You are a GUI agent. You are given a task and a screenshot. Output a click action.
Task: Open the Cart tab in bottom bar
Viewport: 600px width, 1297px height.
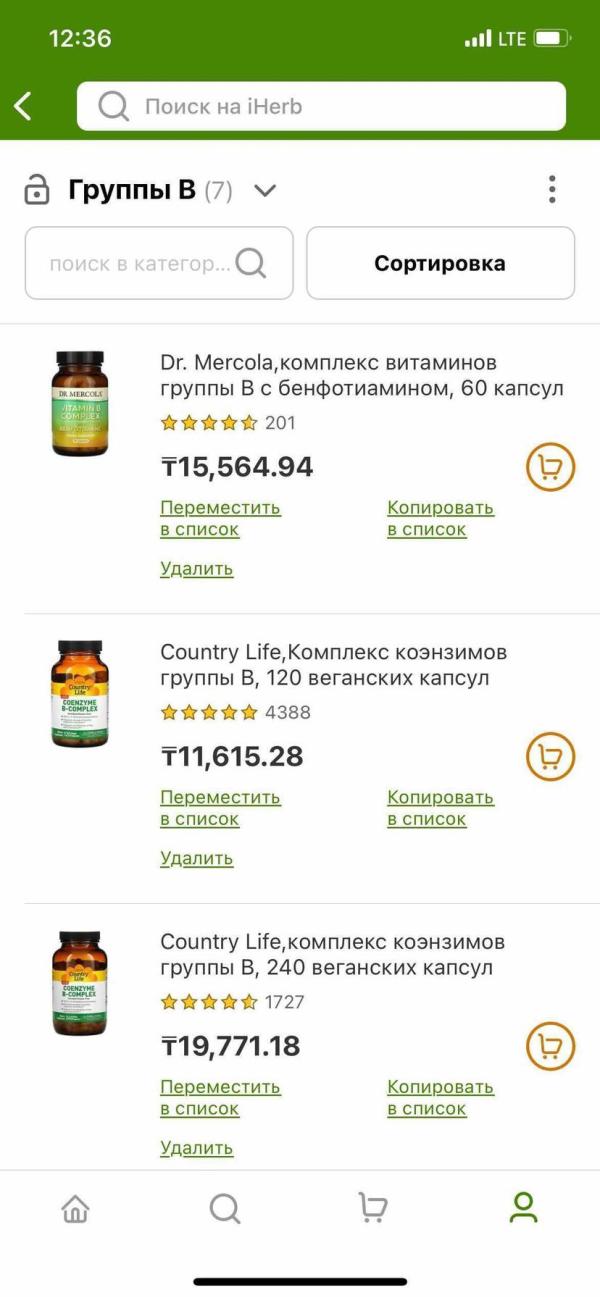(373, 1209)
